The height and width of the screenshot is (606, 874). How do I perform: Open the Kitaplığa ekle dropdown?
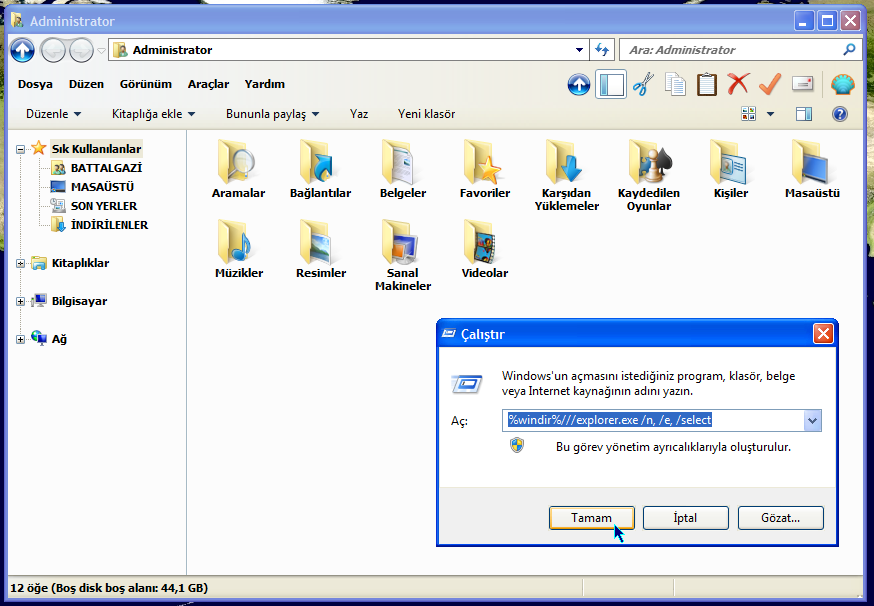tap(153, 114)
